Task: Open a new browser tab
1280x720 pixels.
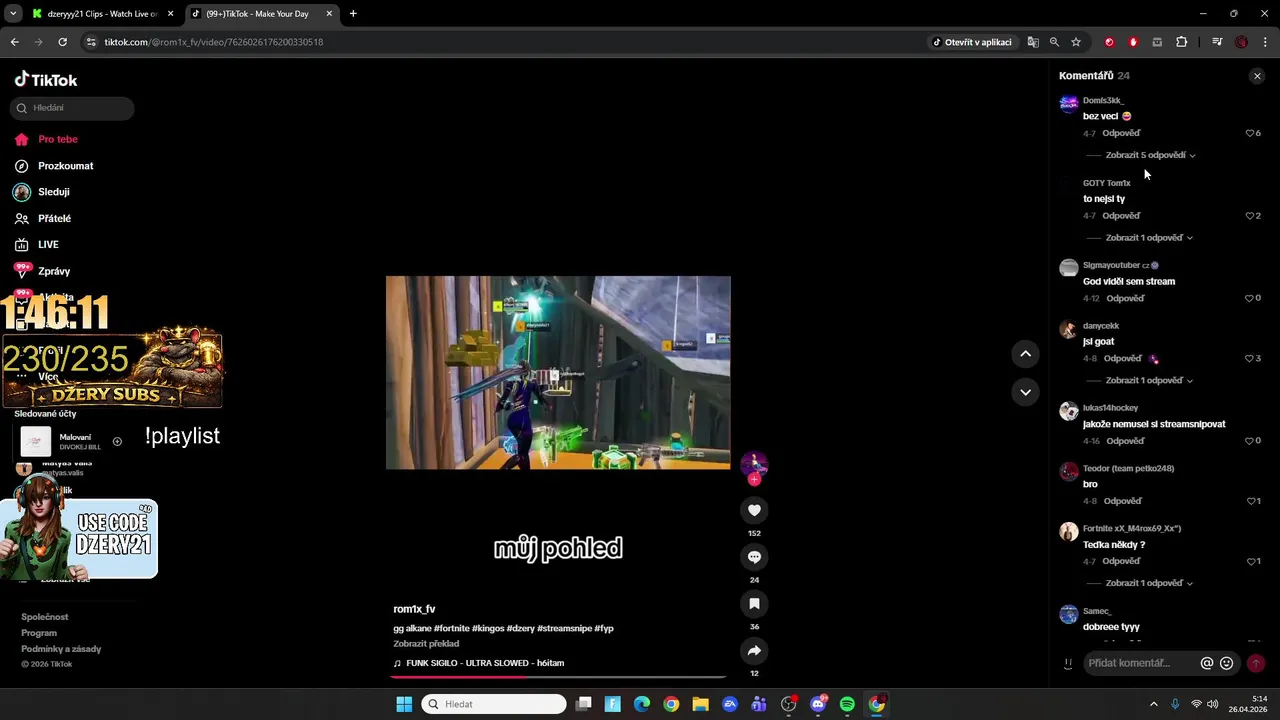Action: tap(353, 14)
